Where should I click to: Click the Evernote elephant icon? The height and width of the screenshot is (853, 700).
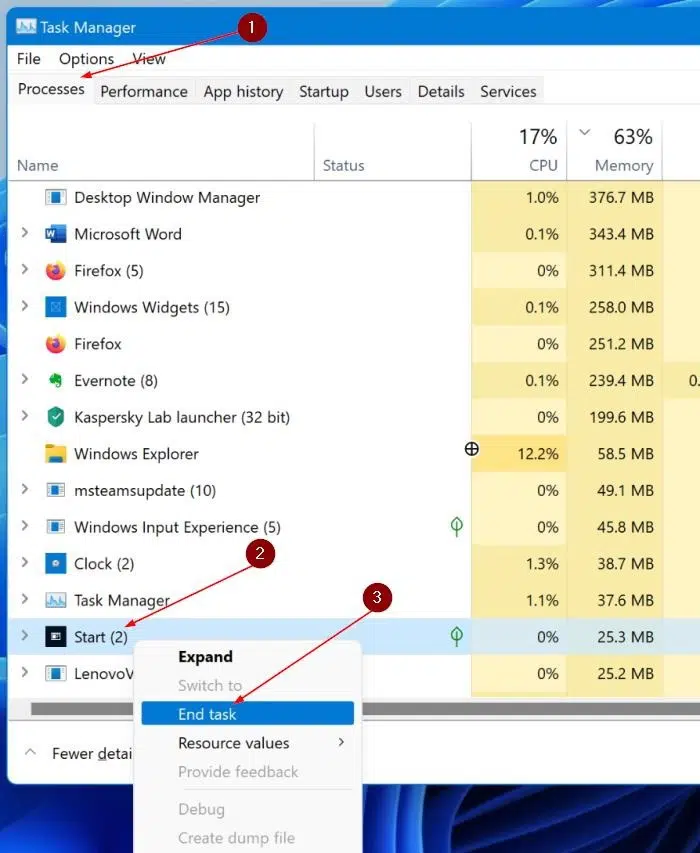[x=55, y=380]
